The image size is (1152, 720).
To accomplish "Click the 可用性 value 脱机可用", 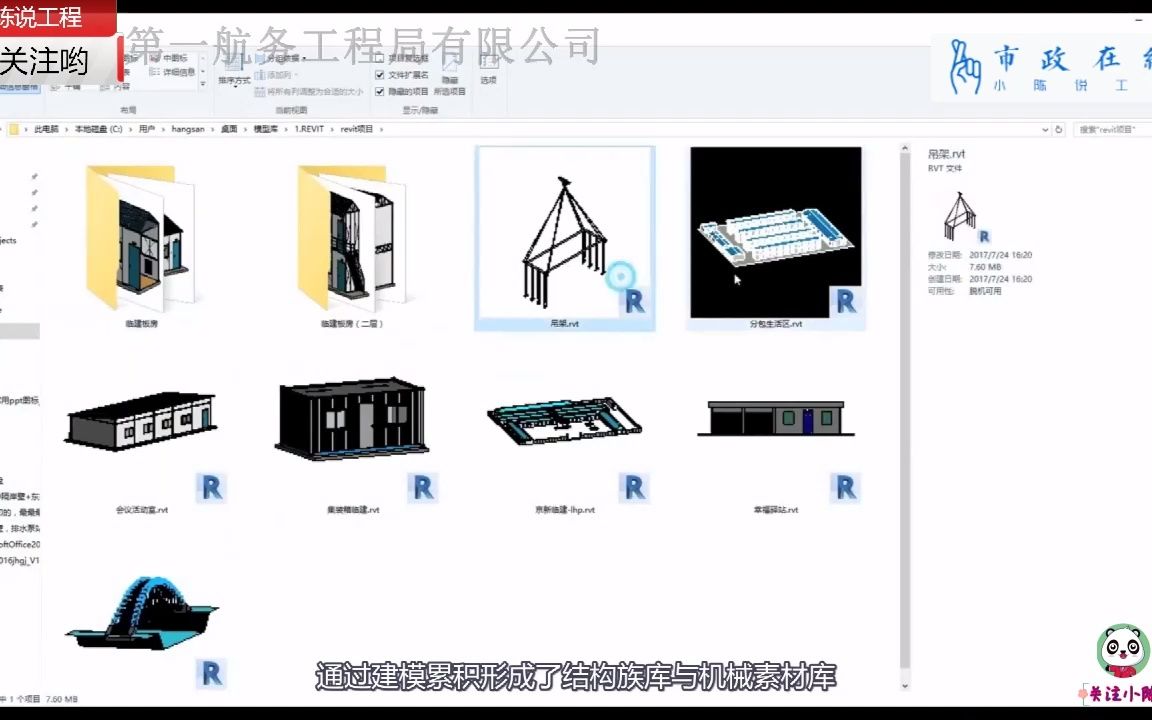I will (x=984, y=291).
